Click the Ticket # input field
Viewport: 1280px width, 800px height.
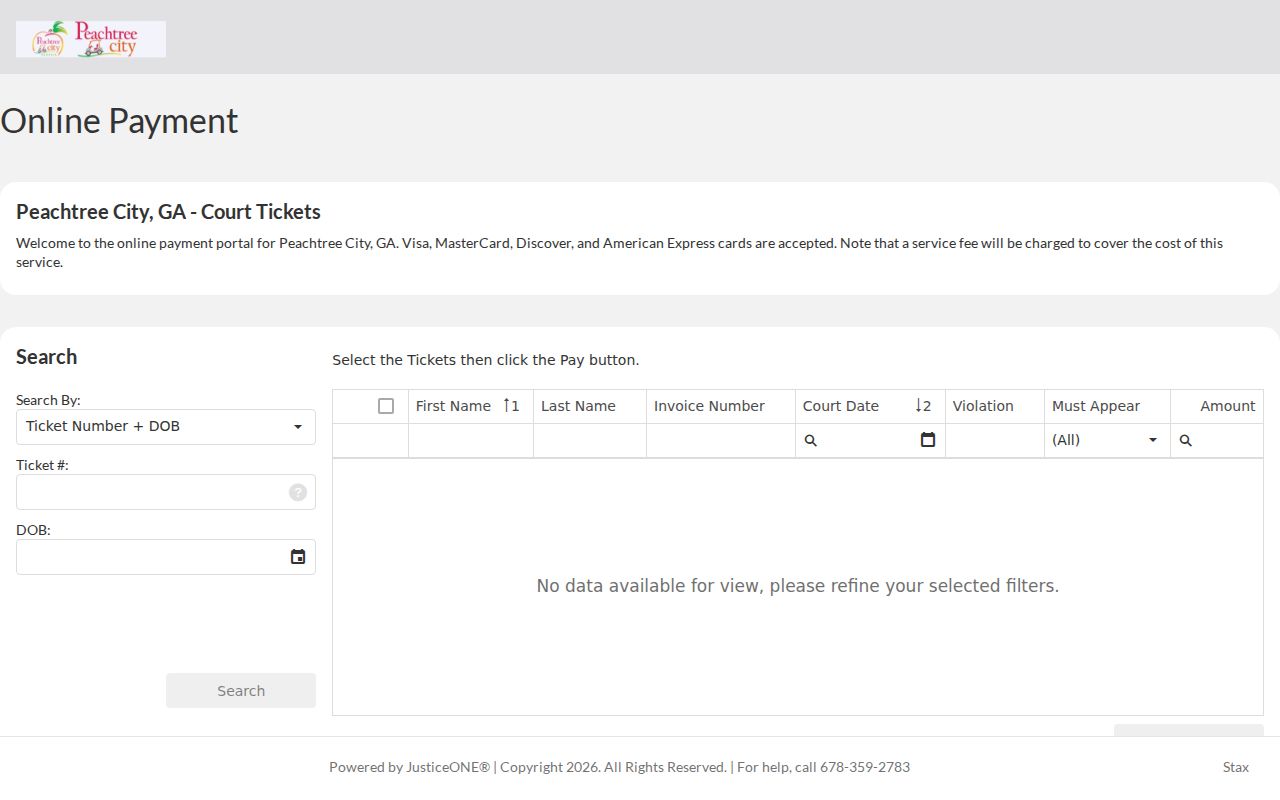[166, 492]
